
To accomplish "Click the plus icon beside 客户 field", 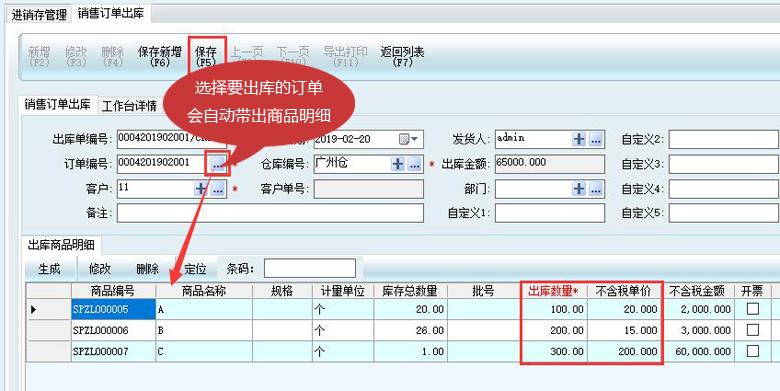I will tap(200, 189).
